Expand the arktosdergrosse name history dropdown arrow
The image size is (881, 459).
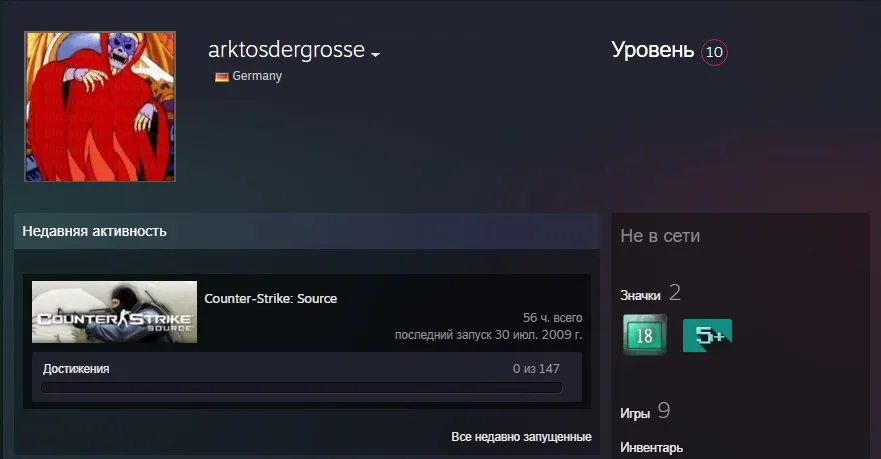pyautogui.click(x=375, y=54)
